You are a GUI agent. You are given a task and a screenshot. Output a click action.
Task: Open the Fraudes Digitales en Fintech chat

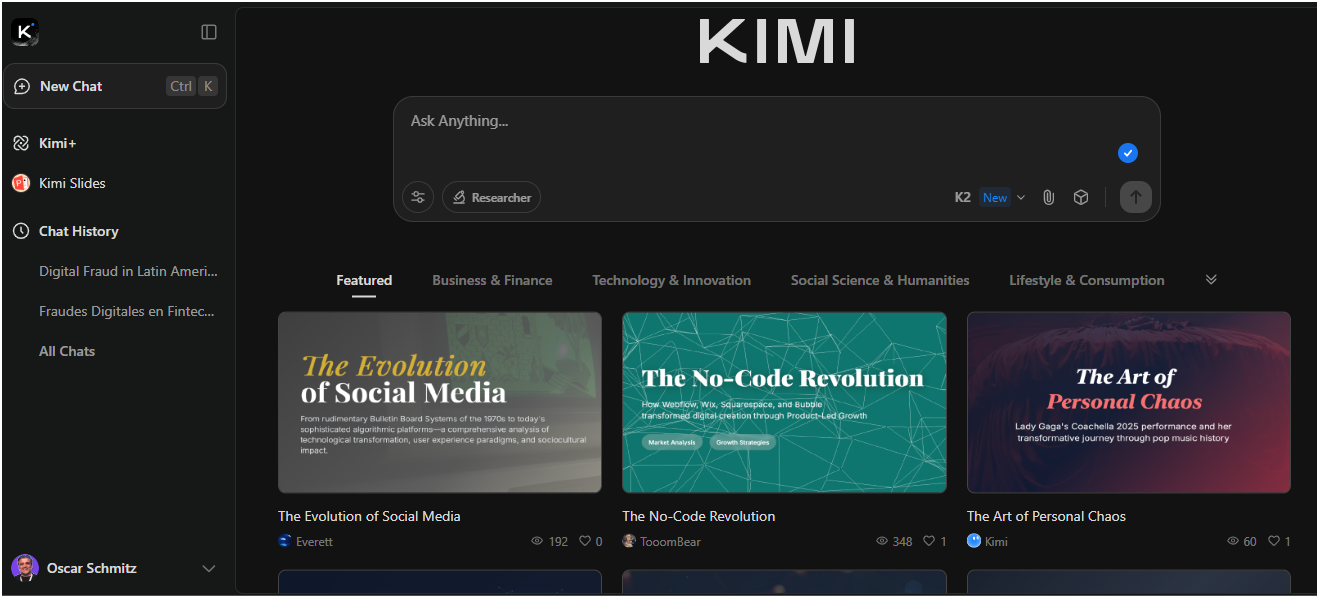(x=126, y=311)
